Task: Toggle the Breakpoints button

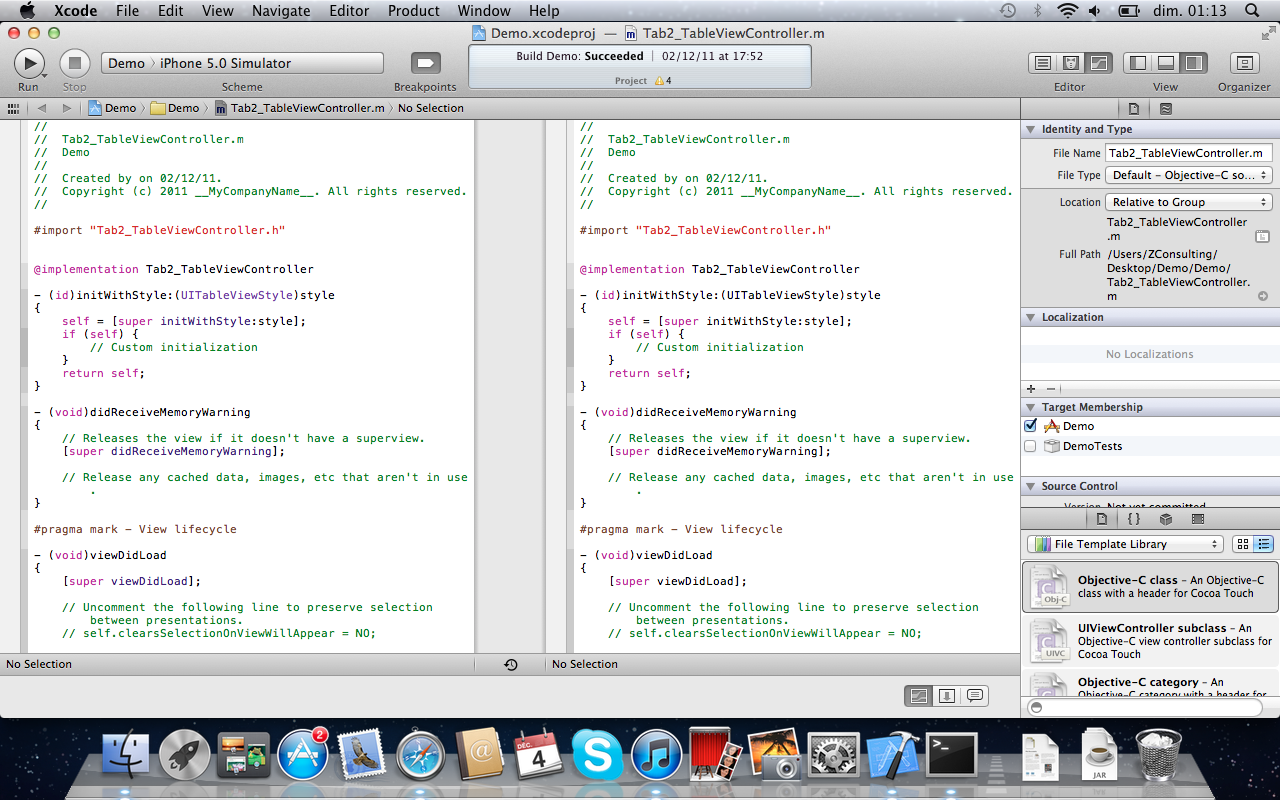Action: pyautogui.click(x=425, y=63)
